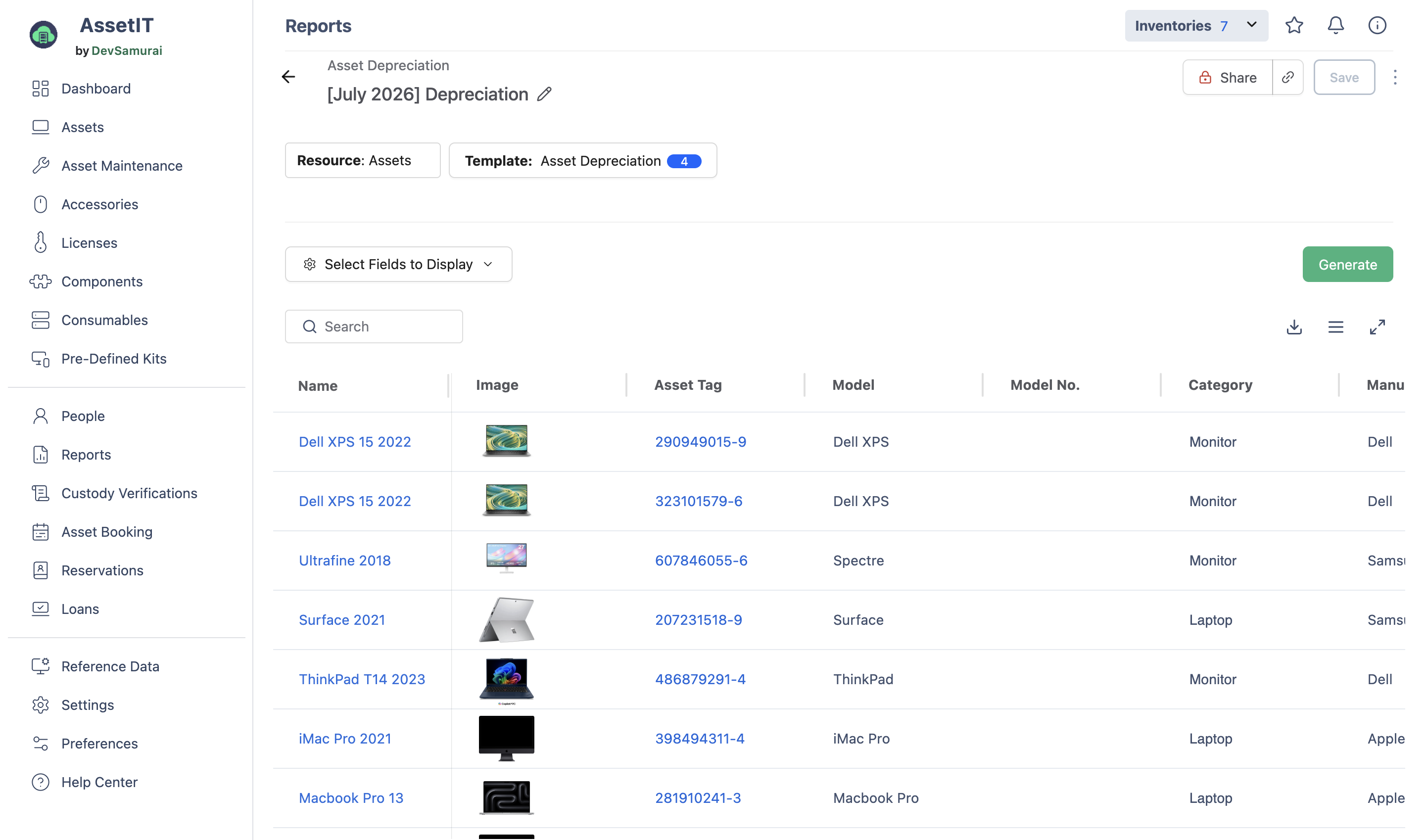This screenshot has height=840, width=1425.
Task: Click the Asset Depreciation breadcrumb text
Action: click(388, 66)
